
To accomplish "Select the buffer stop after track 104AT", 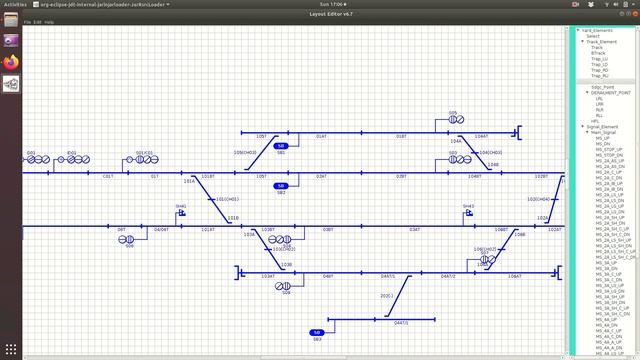I will click(518, 133).
